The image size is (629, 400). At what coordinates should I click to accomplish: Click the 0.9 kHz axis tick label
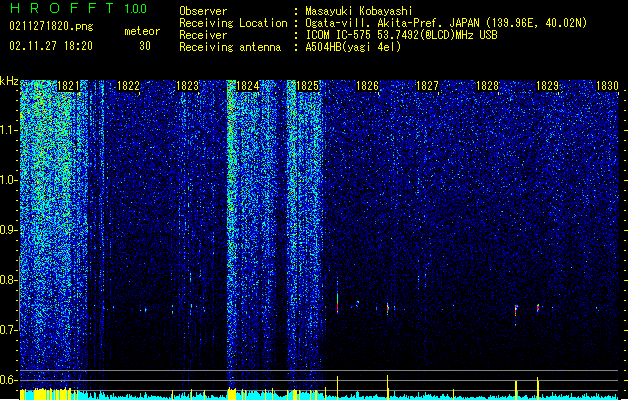coord(9,230)
